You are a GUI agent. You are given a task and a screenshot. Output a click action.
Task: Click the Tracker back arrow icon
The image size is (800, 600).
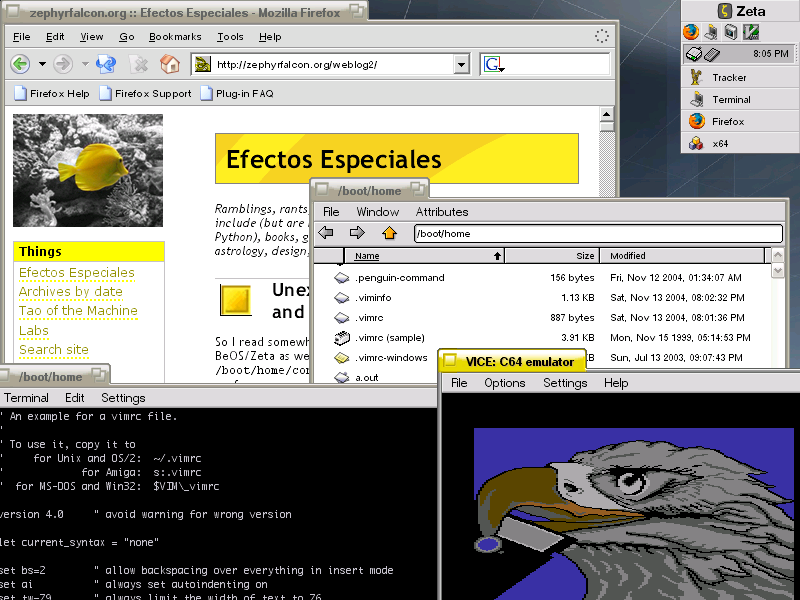coord(326,233)
